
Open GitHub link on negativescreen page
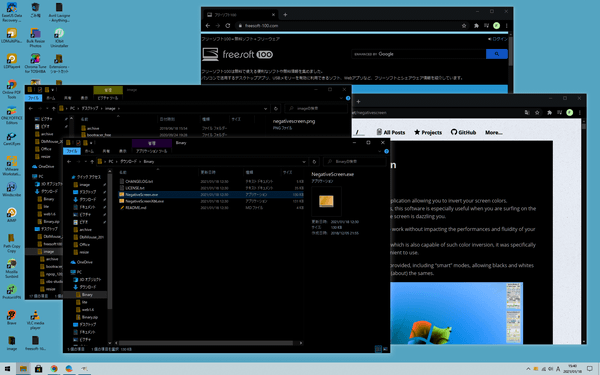[463, 132]
